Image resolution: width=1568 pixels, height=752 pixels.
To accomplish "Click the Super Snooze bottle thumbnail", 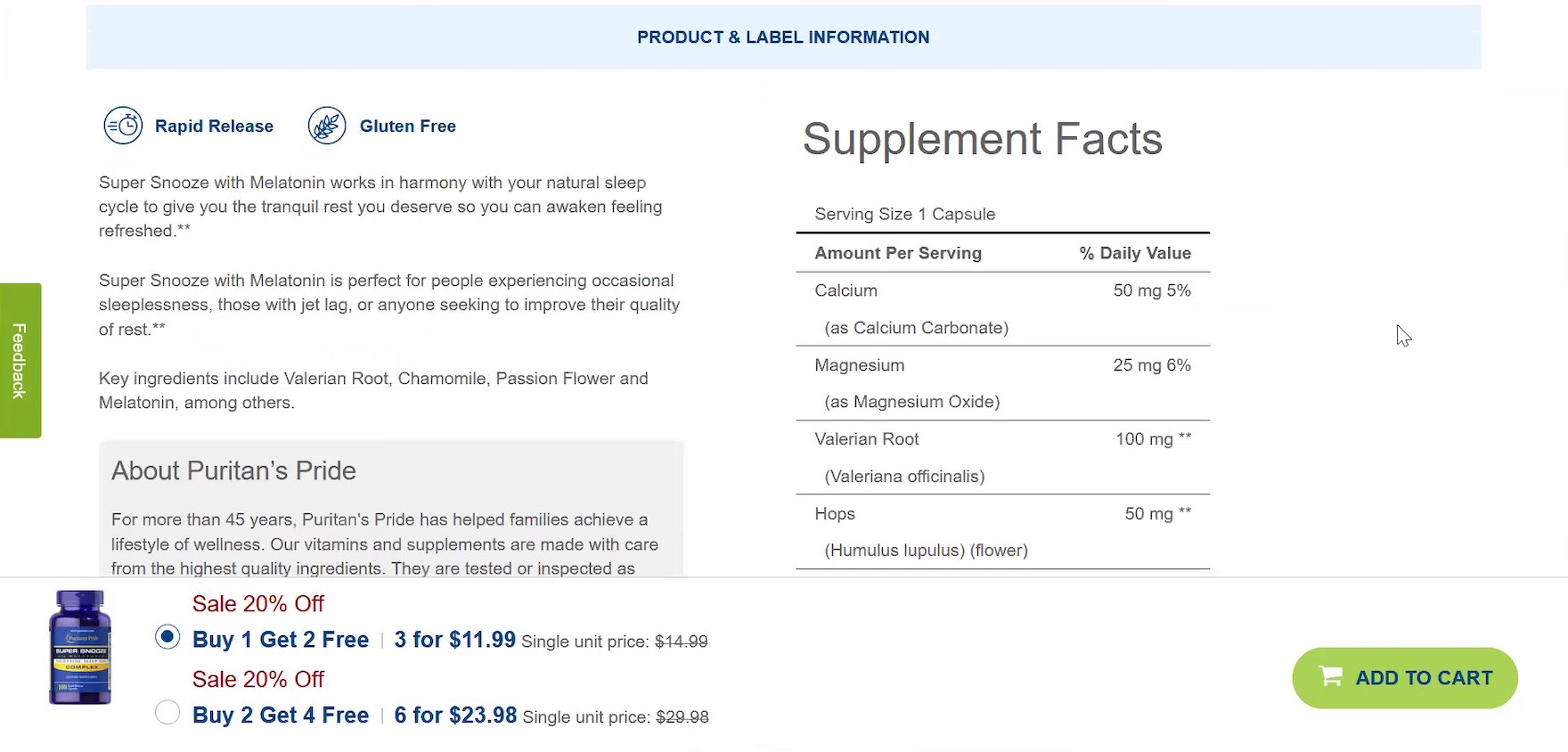I will [x=80, y=647].
